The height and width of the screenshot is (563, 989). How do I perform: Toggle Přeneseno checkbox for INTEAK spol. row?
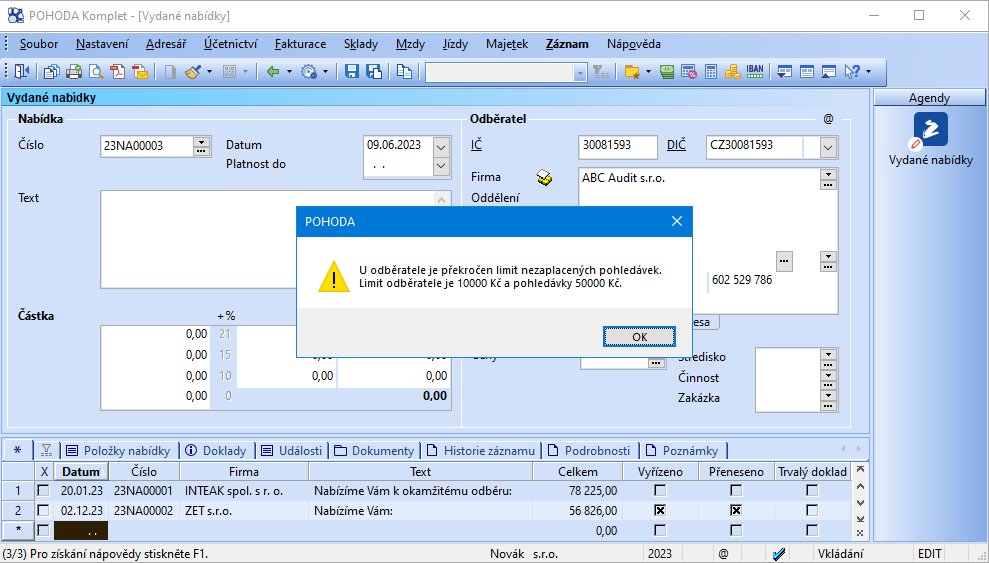tap(736, 490)
